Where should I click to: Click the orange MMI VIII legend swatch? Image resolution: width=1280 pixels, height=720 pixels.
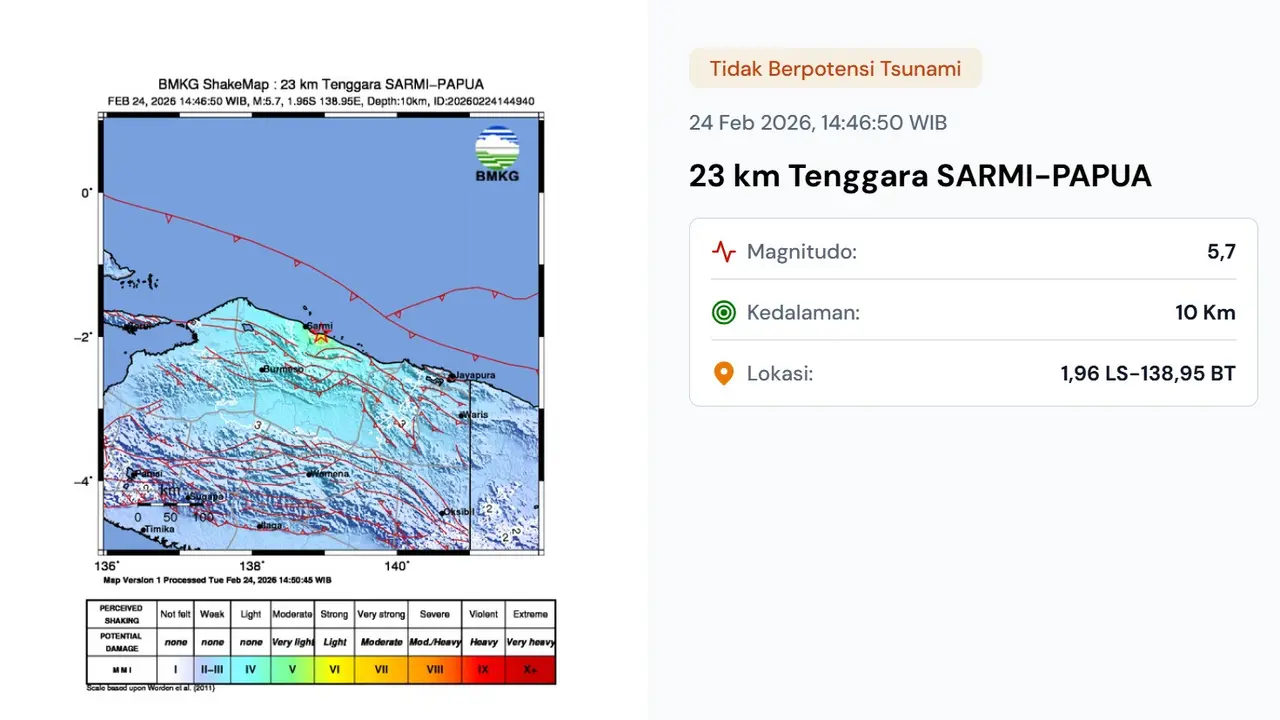click(x=434, y=669)
